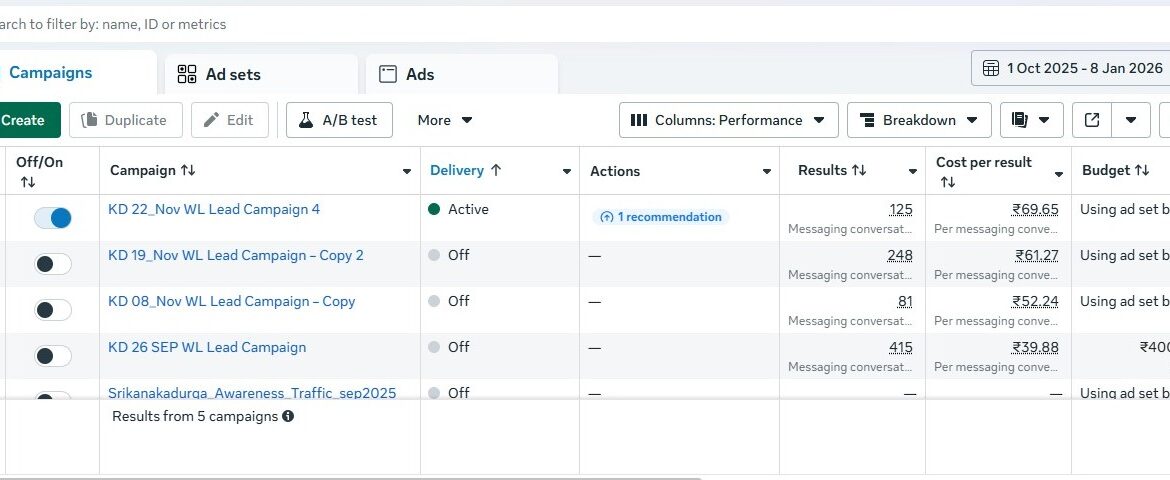
Task: Open KD 08_Nov WL Lead Campaign – Copy link
Action: 231,301
